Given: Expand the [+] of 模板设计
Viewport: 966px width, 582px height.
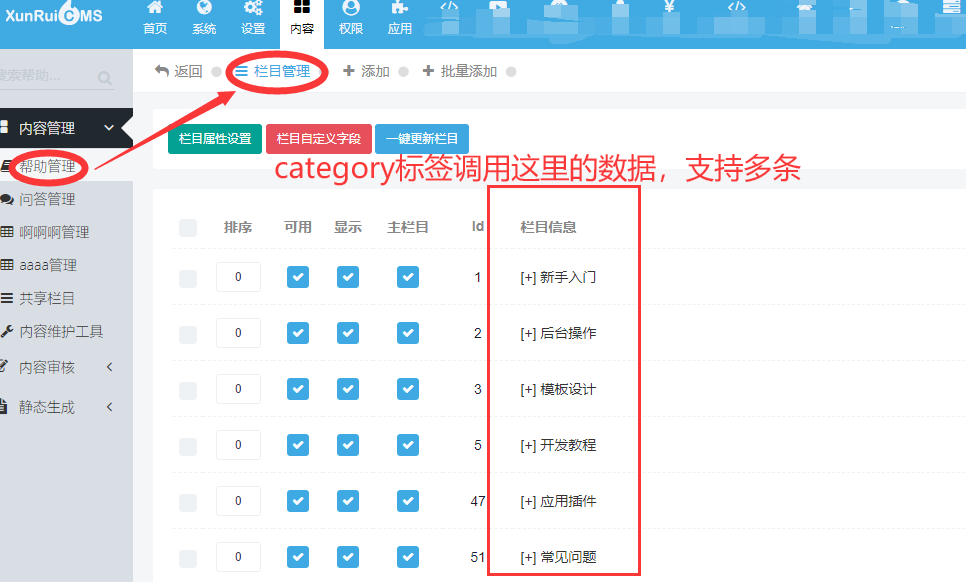Looking at the screenshot, I should coord(528,390).
